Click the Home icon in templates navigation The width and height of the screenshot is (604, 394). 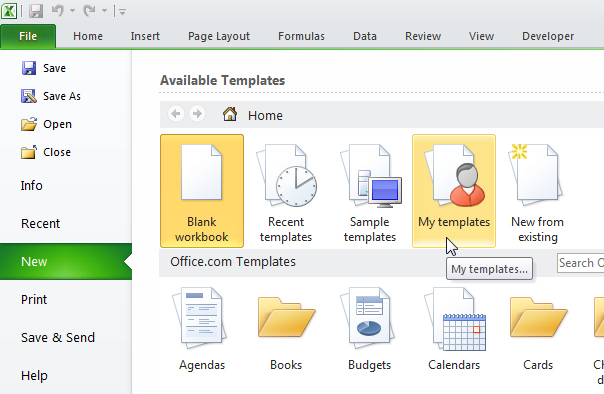click(230, 114)
